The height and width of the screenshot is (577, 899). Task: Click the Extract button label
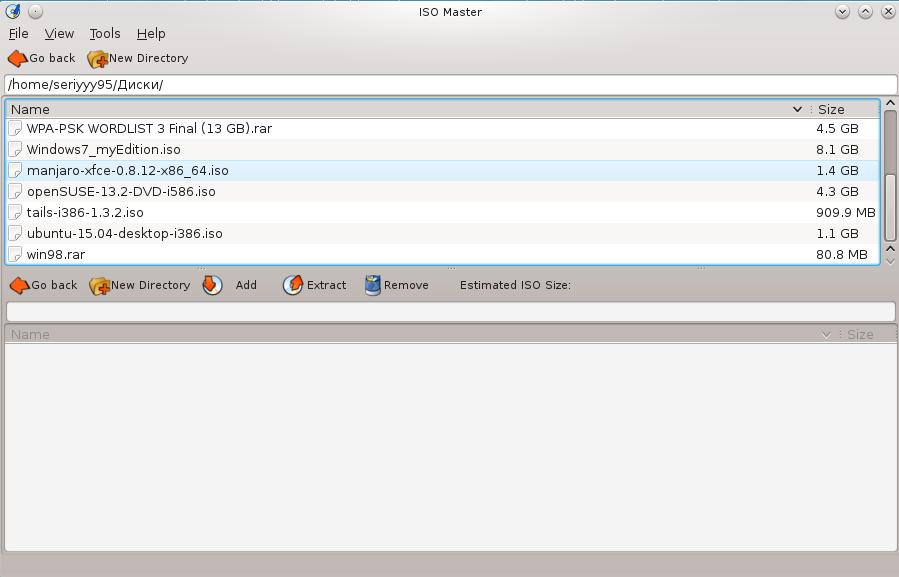(x=326, y=285)
